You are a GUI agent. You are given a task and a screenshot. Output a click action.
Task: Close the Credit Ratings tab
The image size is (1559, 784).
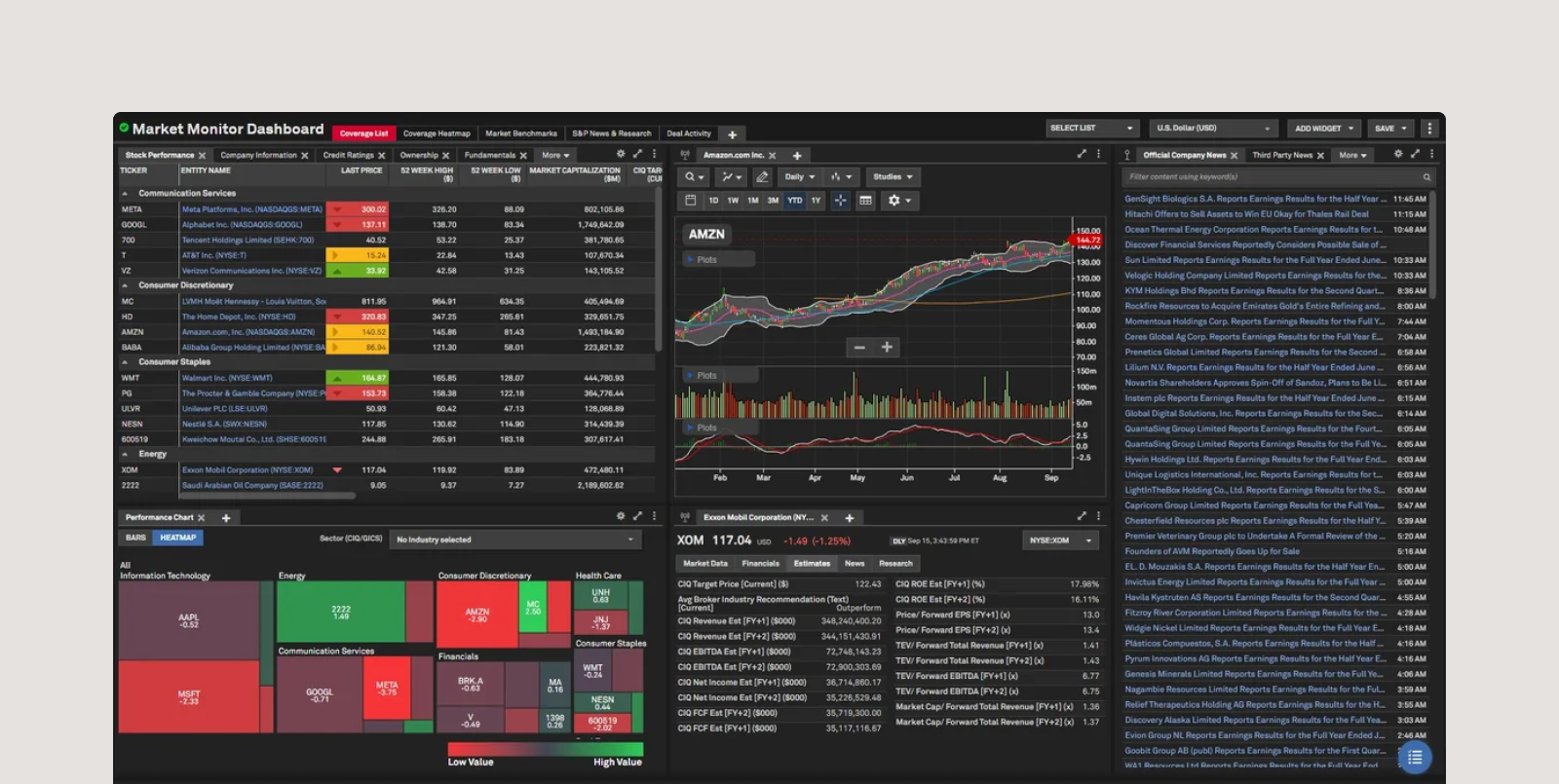(382, 156)
